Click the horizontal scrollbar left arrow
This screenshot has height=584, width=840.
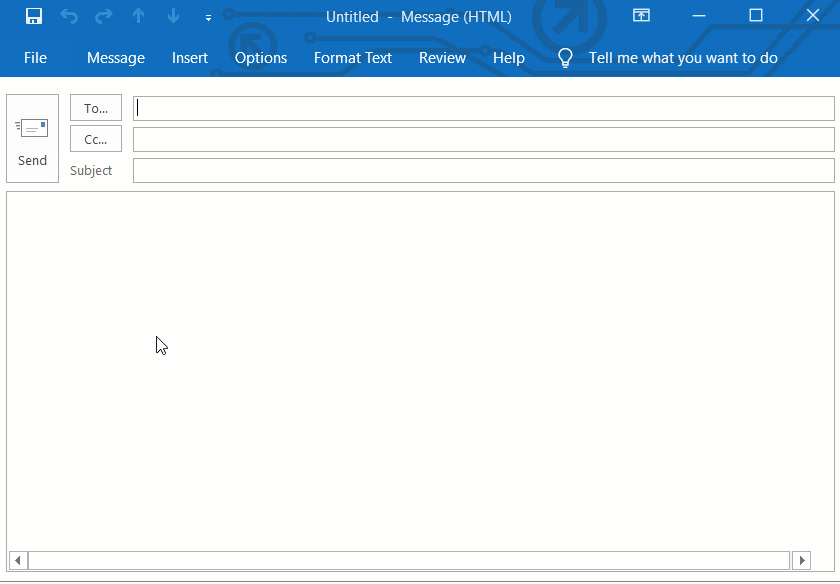point(18,560)
